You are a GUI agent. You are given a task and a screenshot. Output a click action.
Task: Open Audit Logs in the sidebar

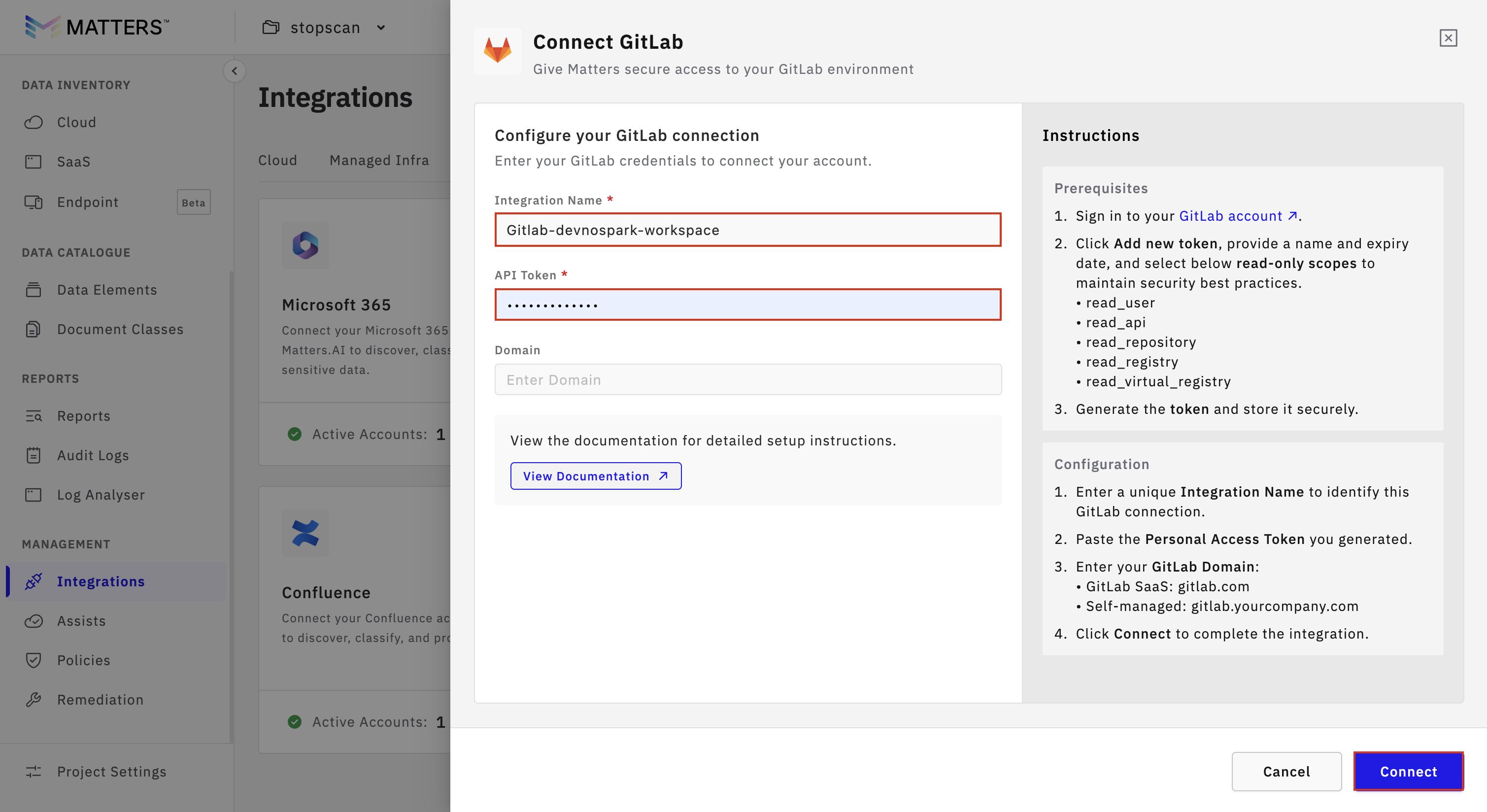click(93, 455)
